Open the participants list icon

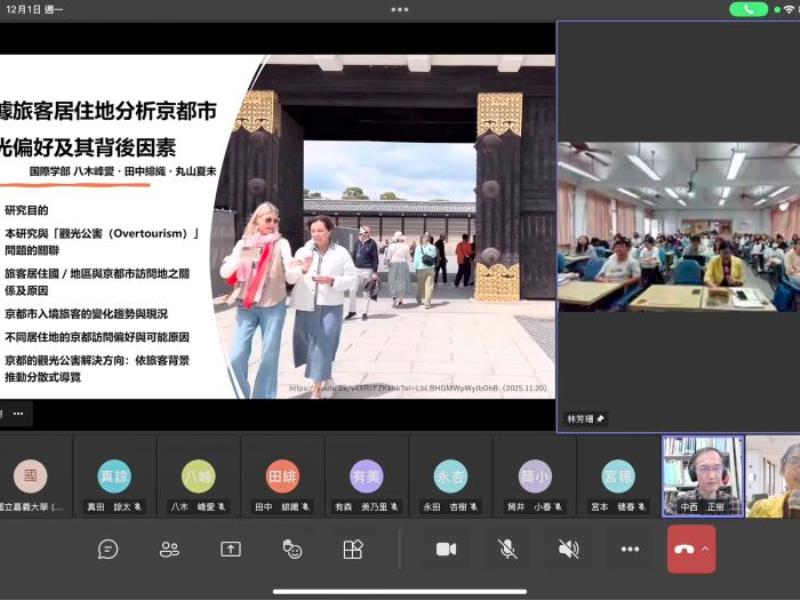pyautogui.click(x=169, y=549)
